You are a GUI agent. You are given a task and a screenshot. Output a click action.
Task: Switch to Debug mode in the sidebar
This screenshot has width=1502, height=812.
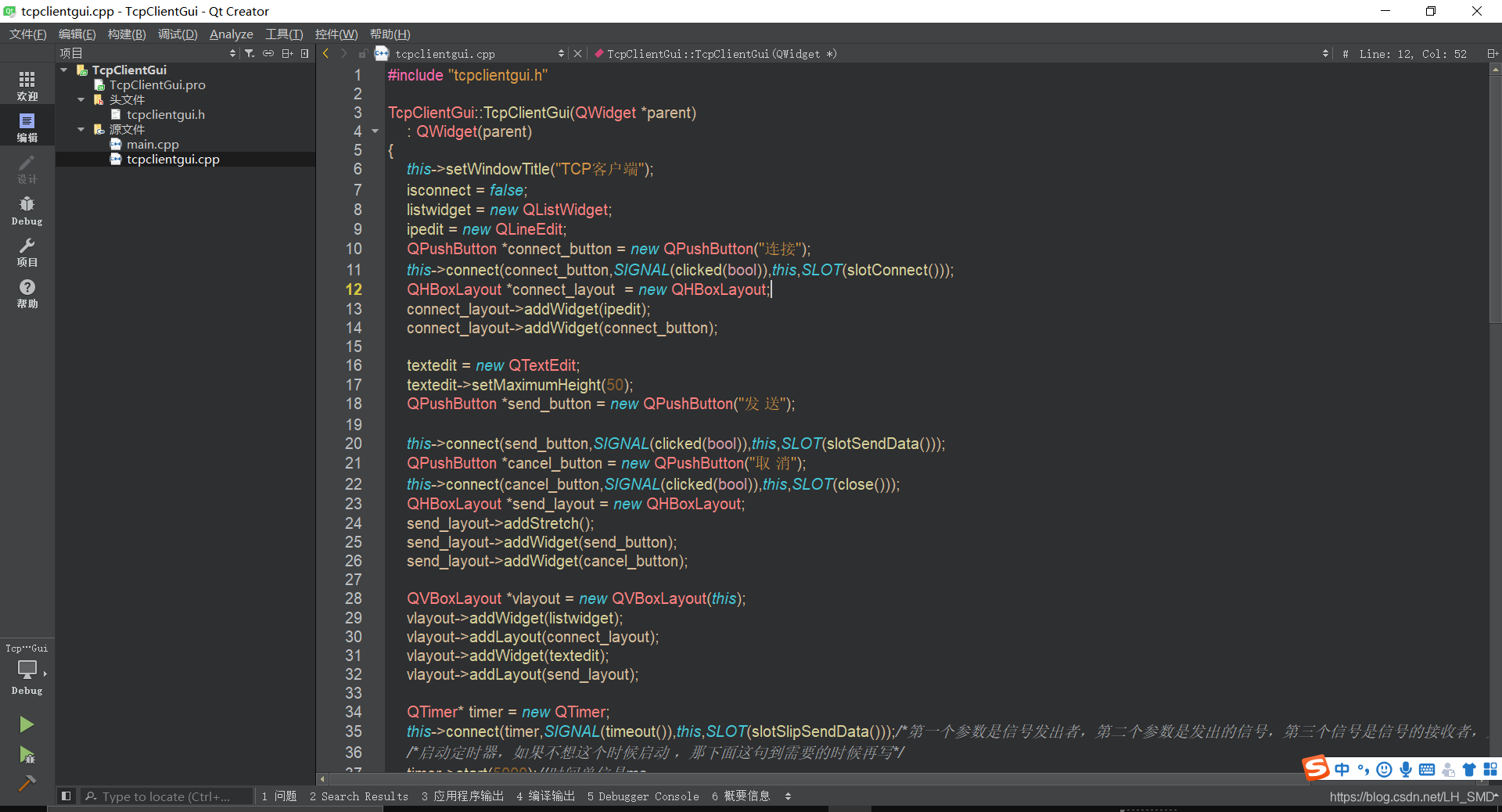pos(27,210)
